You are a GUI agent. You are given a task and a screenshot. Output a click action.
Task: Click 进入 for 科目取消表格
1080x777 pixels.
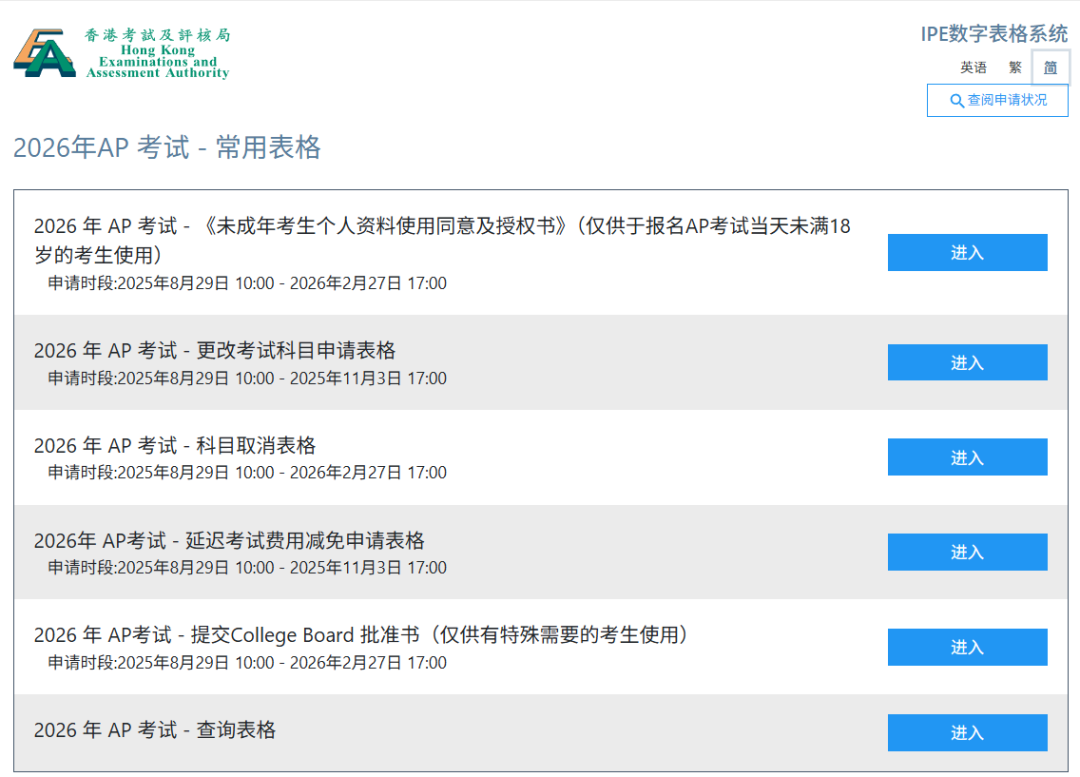pos(966,457)
